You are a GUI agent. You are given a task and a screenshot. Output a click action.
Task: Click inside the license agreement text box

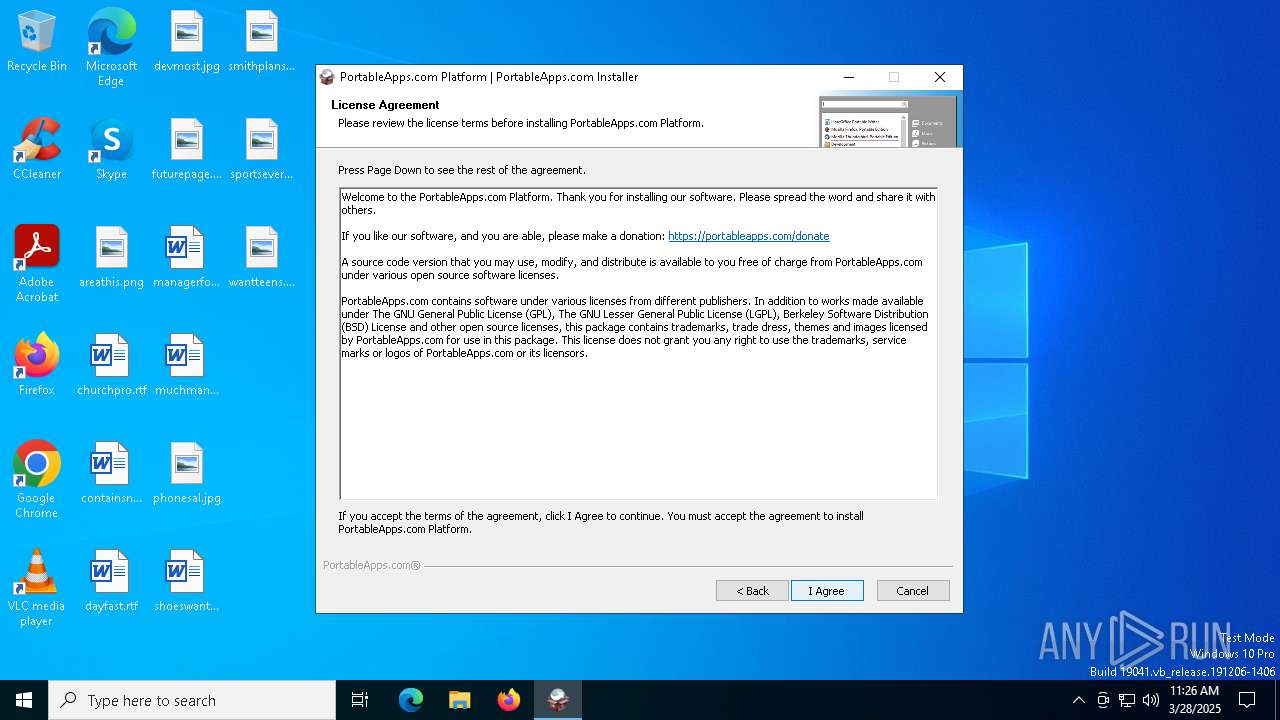pyautogui.click(x=638, y=343)
